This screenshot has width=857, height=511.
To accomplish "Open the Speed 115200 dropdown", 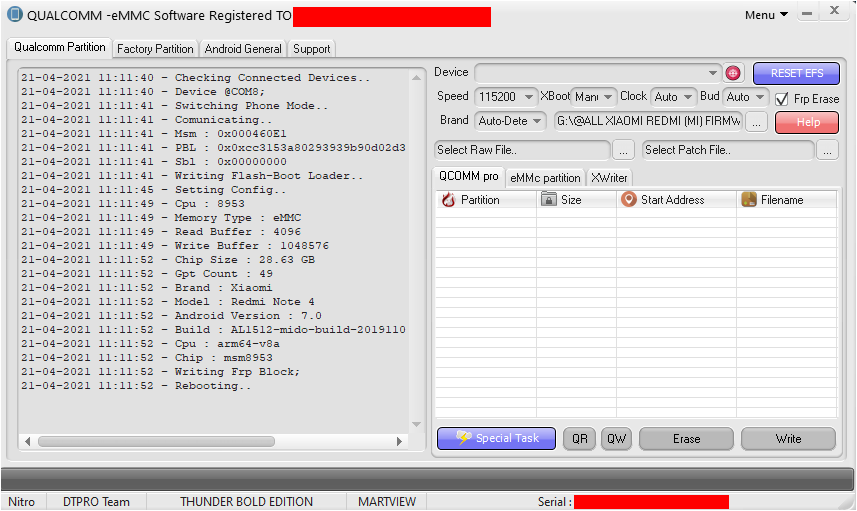I will (x=506, y=97).
